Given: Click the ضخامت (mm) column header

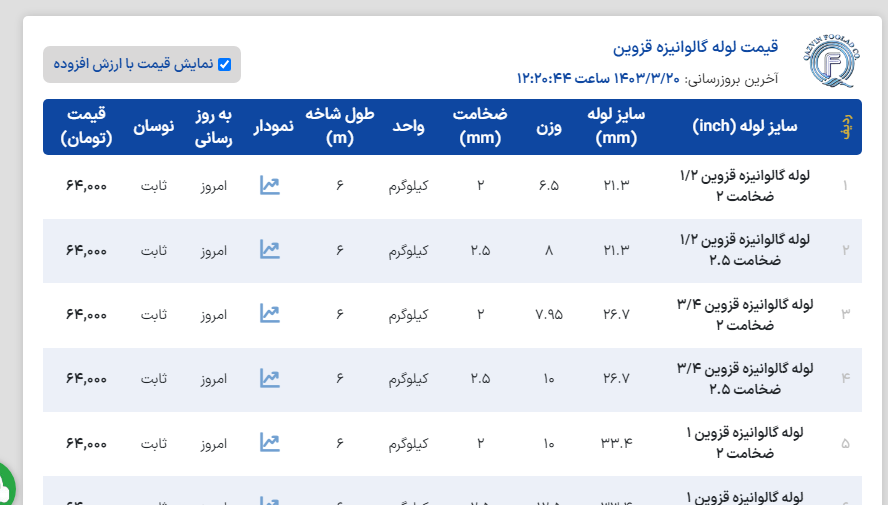Looking at the screenshot, I should pos(480,127).
